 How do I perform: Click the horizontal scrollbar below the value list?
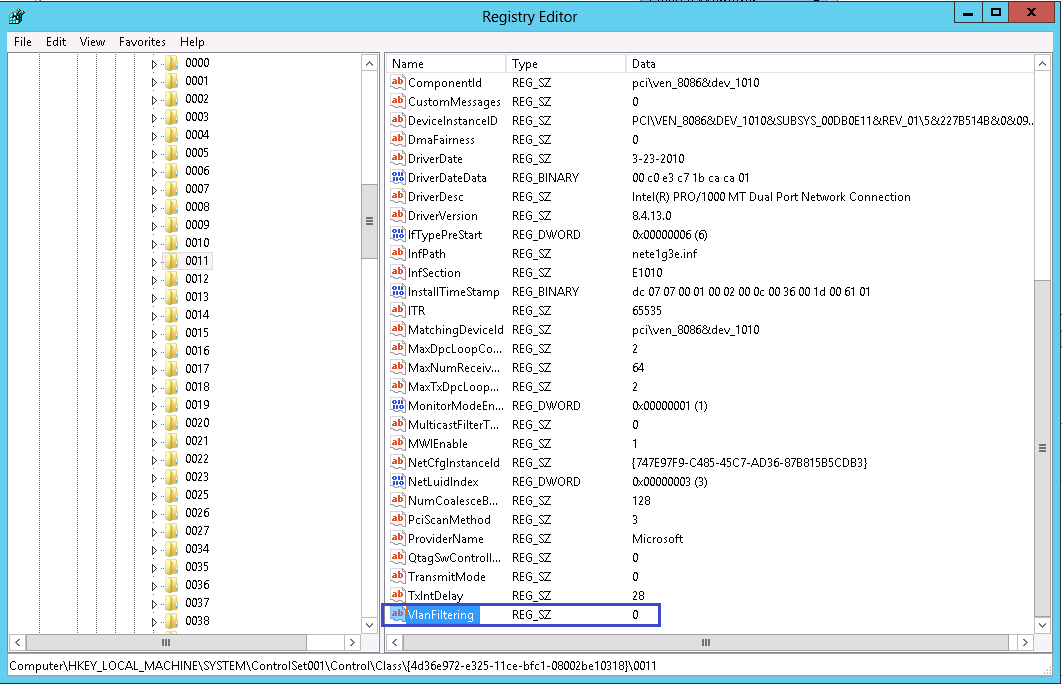coord(705,643)
